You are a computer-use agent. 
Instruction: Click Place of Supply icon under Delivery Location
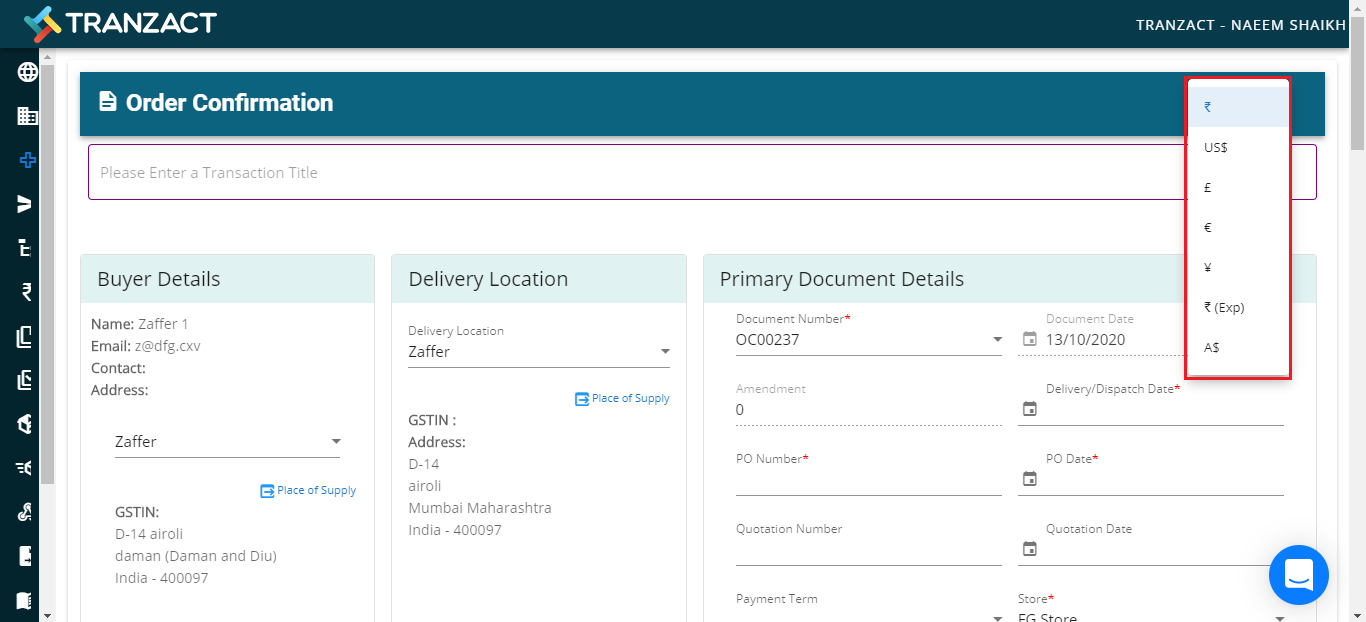pyautogui.click(x=582, y=399)
